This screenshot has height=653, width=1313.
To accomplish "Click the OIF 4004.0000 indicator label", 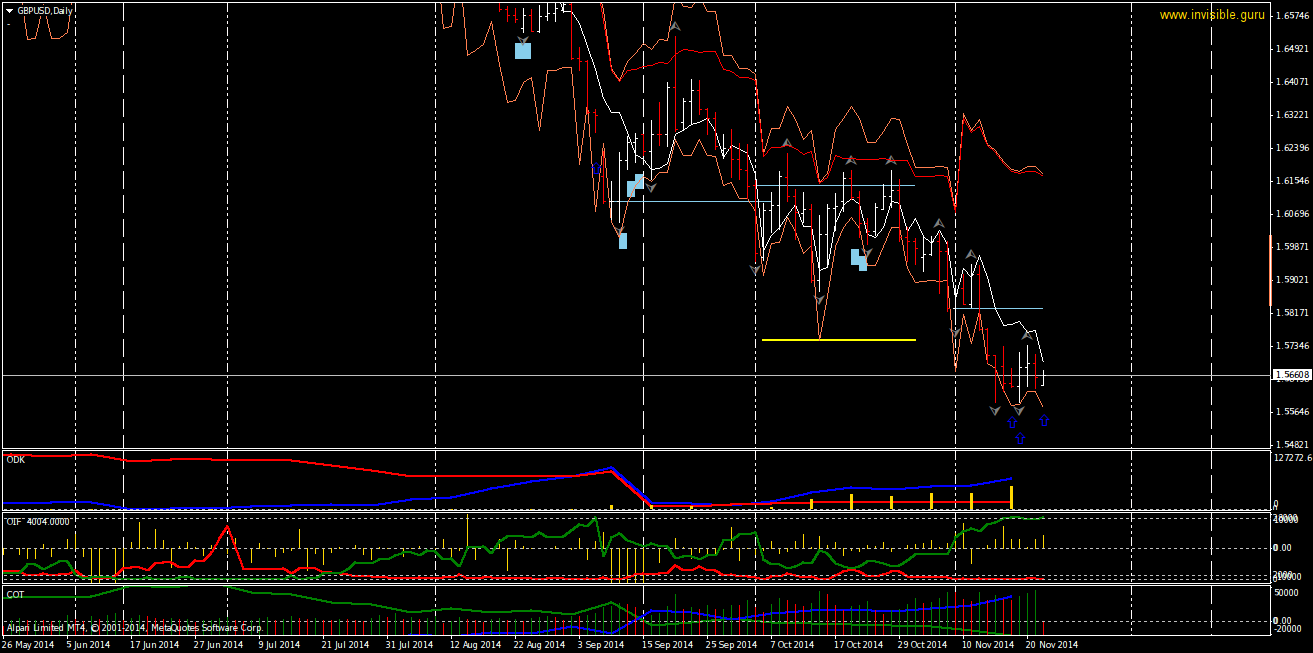I will click(38, 521).
